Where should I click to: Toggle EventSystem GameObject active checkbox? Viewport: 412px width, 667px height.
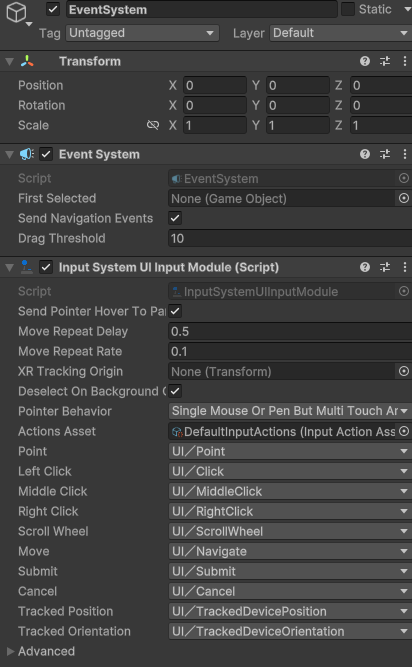[53, 9]
